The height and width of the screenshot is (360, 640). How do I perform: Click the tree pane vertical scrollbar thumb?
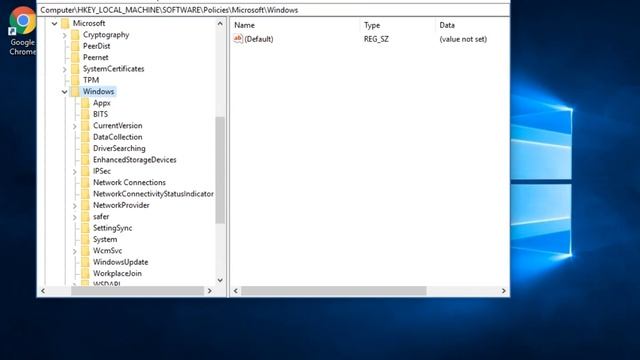click(x=220, y=170)
